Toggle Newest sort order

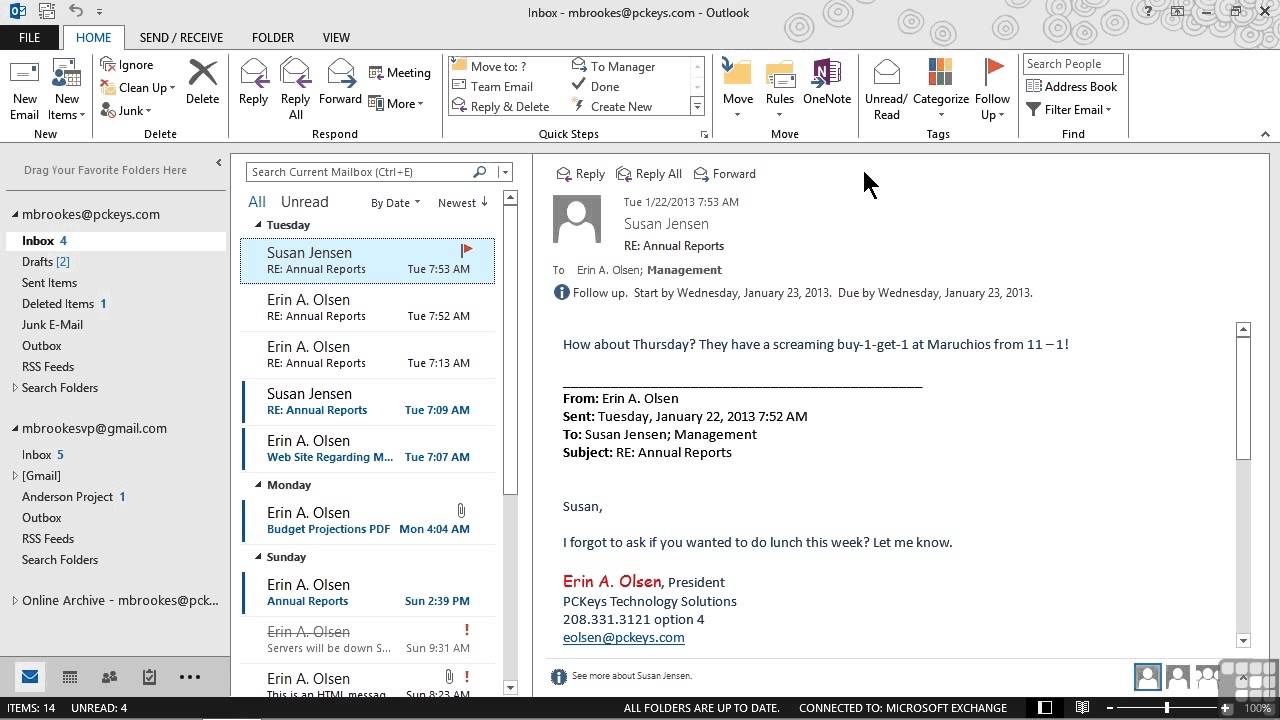coord(462,203)
